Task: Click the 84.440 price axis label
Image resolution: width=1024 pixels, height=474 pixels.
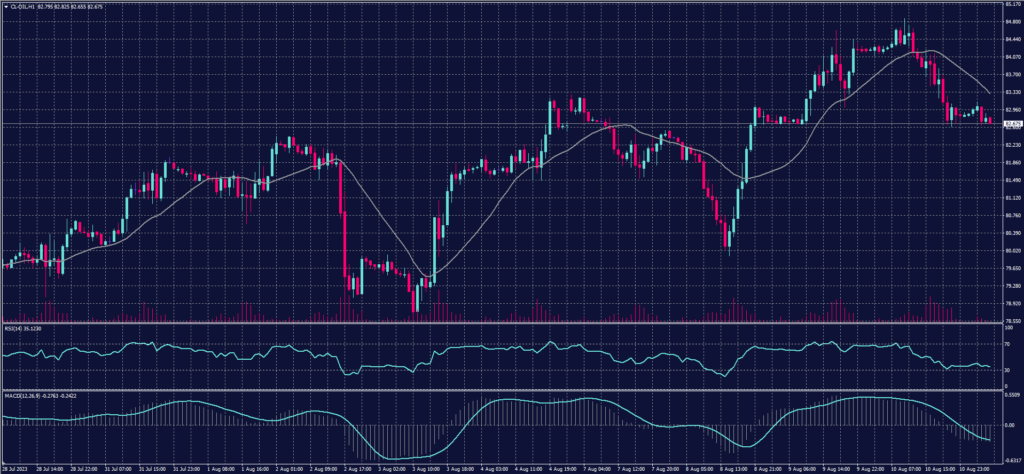Action: 1009,39
